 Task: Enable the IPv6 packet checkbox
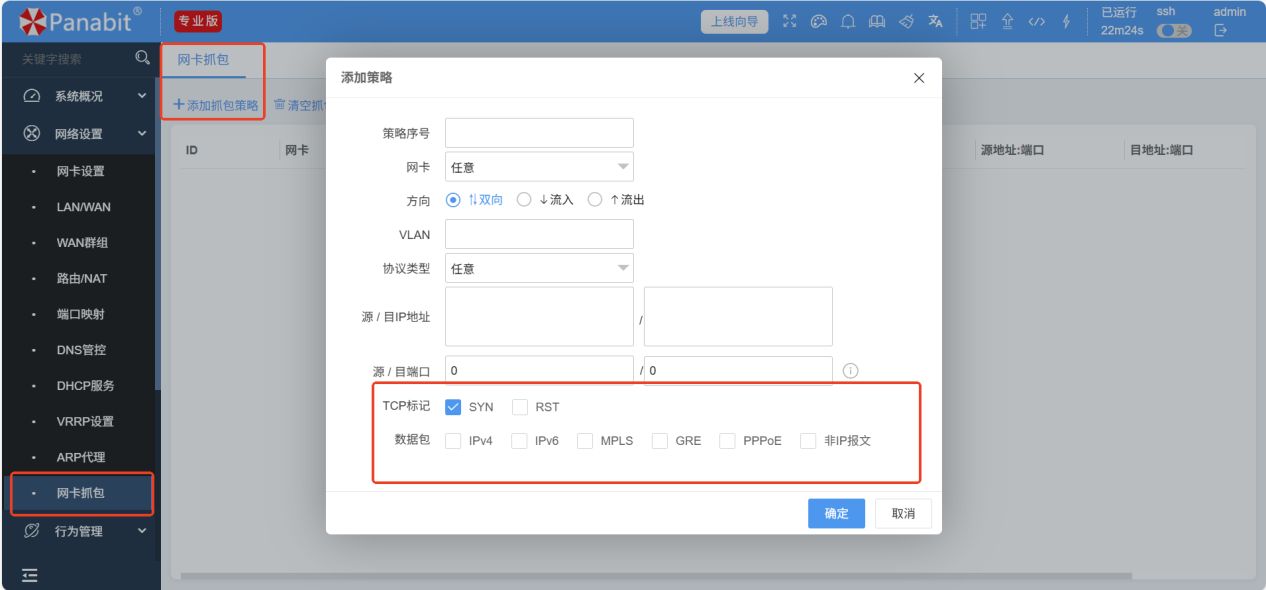tap(519, 441)
